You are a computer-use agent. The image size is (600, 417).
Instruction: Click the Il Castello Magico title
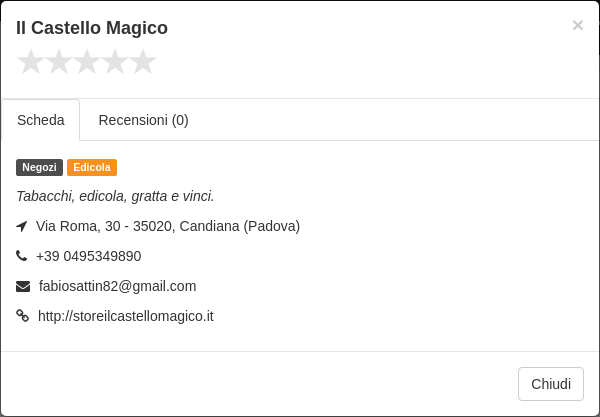[x=92, y=28]
